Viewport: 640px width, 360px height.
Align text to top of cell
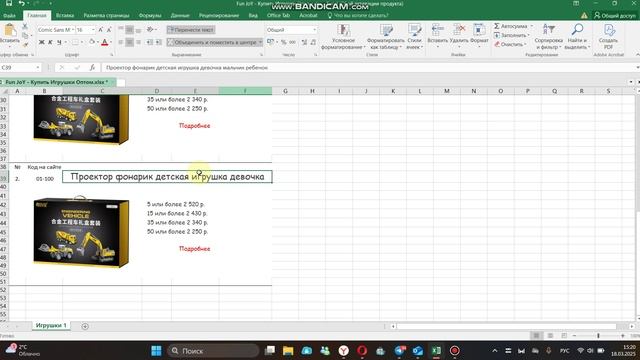point(121,30)
